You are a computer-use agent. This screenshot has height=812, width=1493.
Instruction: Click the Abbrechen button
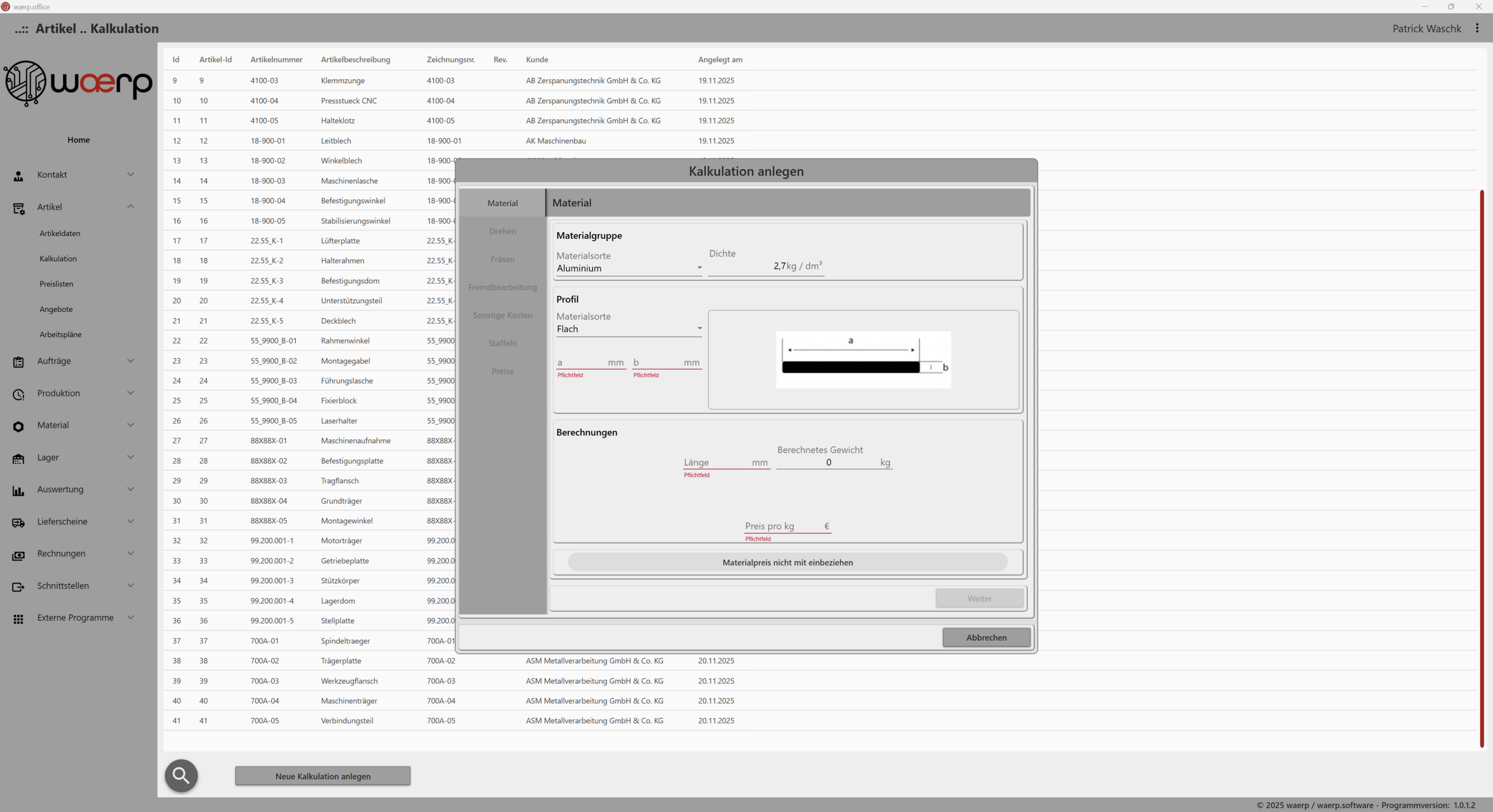[986, 637]
